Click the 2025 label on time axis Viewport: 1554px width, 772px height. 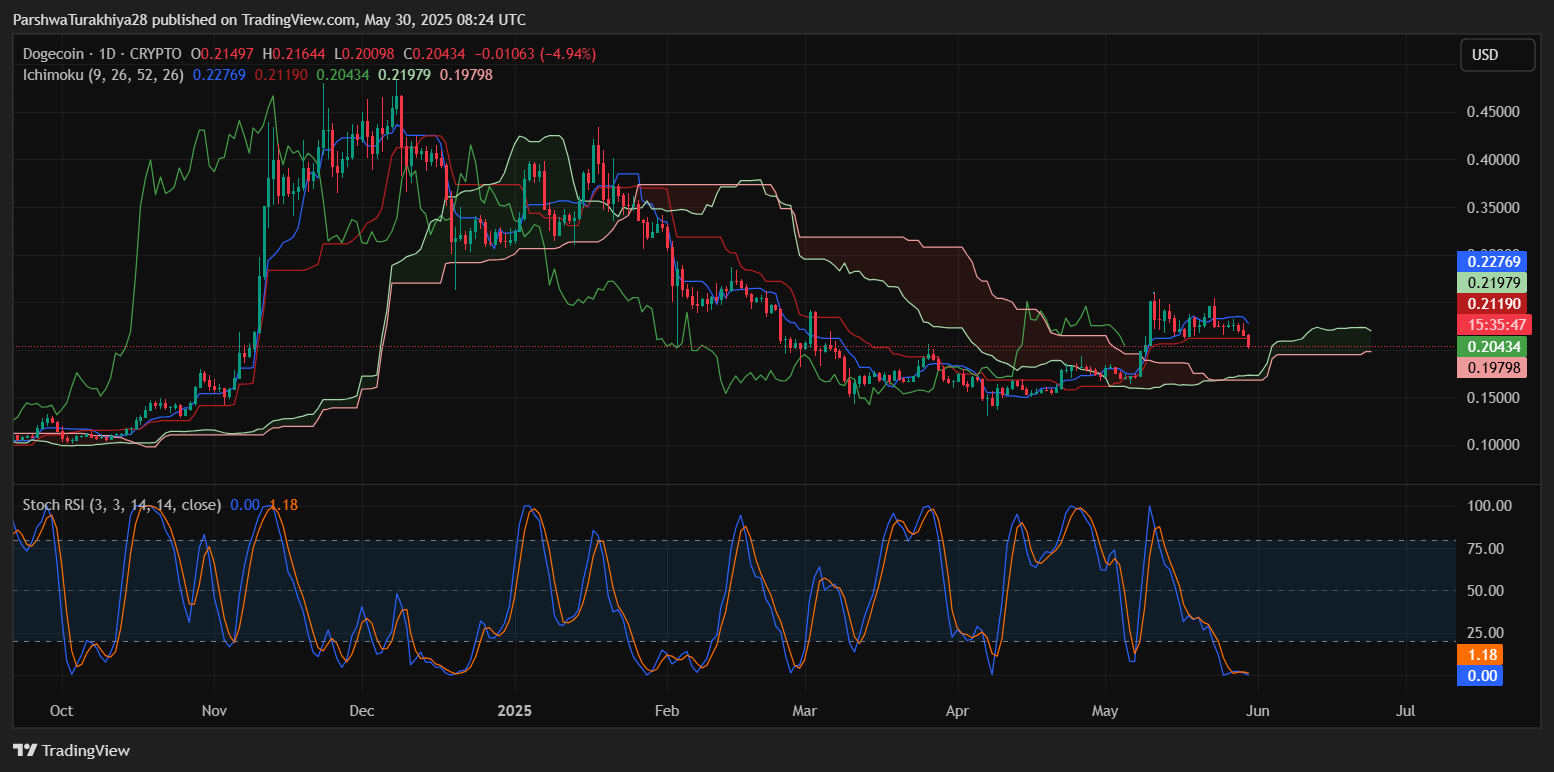pos(513,711)
